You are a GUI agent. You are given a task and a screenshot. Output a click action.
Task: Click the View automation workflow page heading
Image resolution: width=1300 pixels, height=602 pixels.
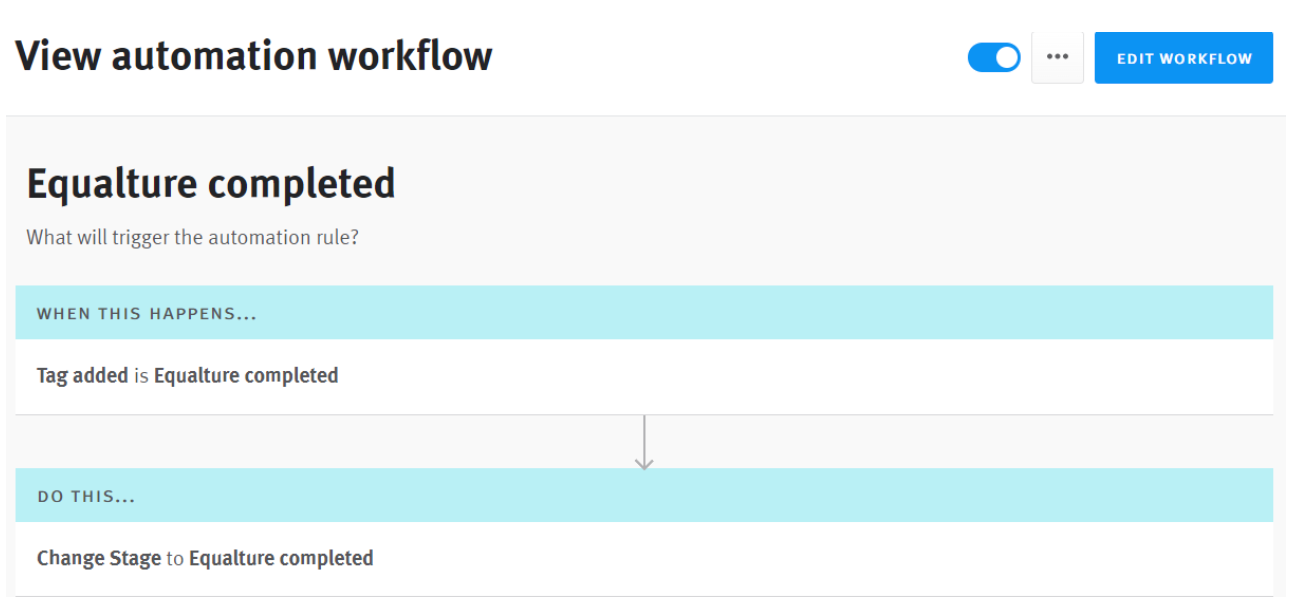click(253, 55)
